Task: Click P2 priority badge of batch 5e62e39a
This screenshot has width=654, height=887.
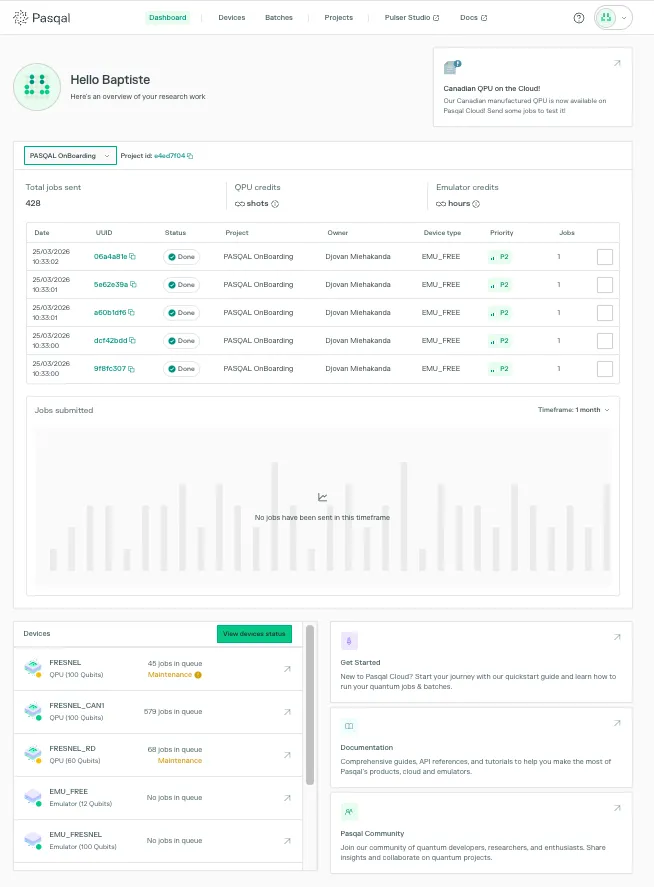Action: [500, 285]
